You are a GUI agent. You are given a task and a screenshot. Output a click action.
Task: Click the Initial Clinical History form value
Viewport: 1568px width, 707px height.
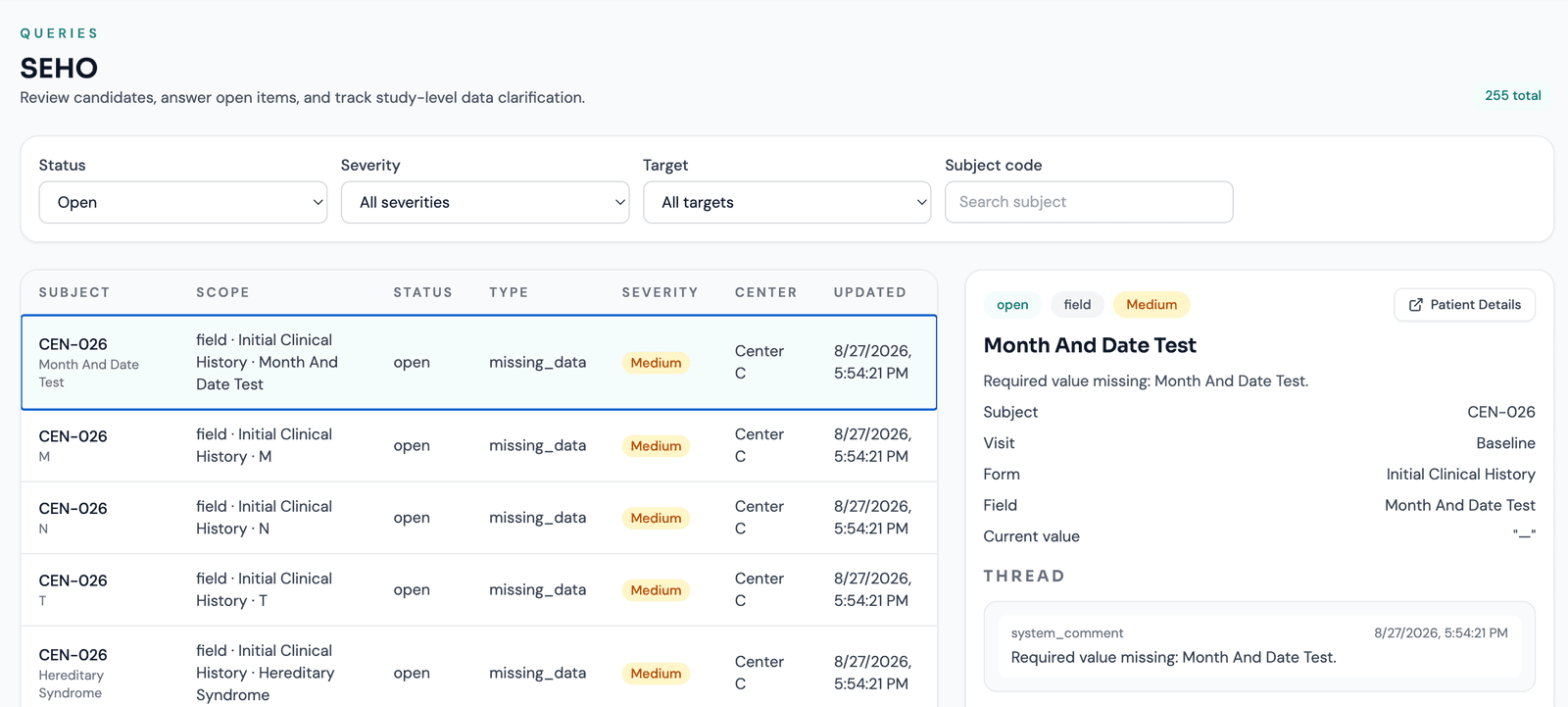tap(1460, 475)
